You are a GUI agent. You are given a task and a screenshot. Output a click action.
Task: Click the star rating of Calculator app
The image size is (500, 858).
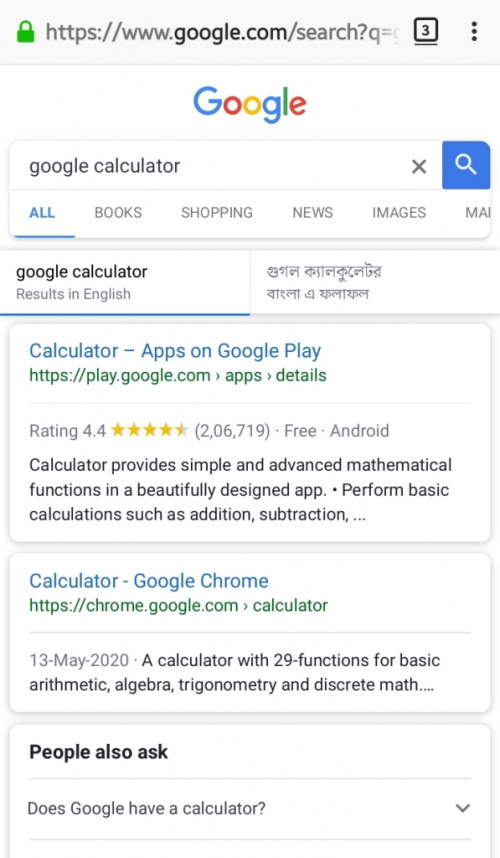click(x=149, y=430)
